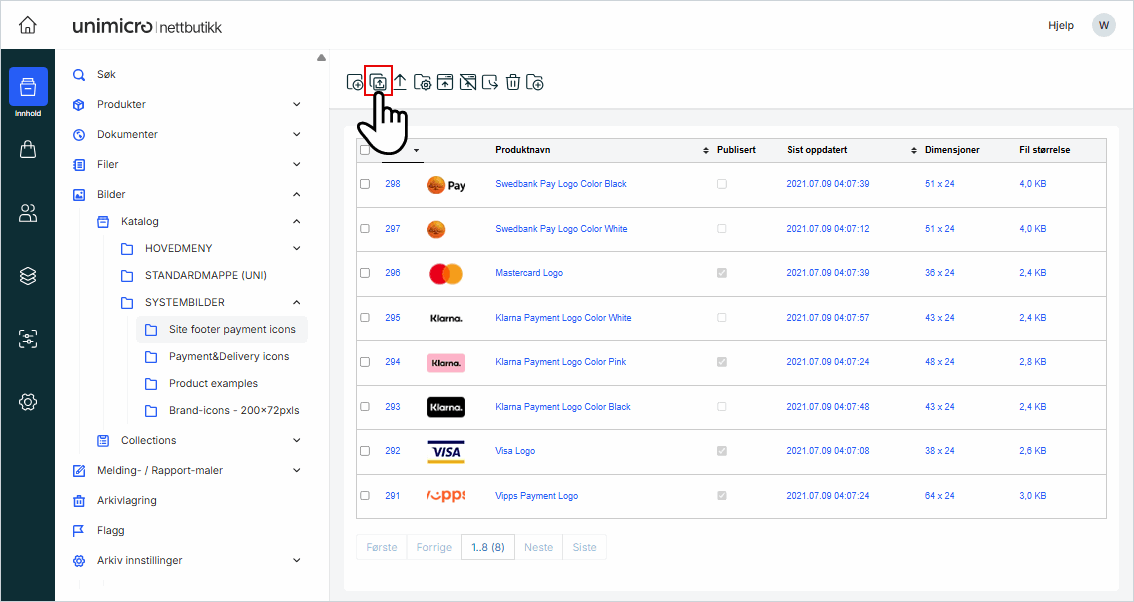The image size is (1134, 602).
Task: Click the multi-upload icon highlighted in red
Action: pyautogui.click(x=378, y=82)
